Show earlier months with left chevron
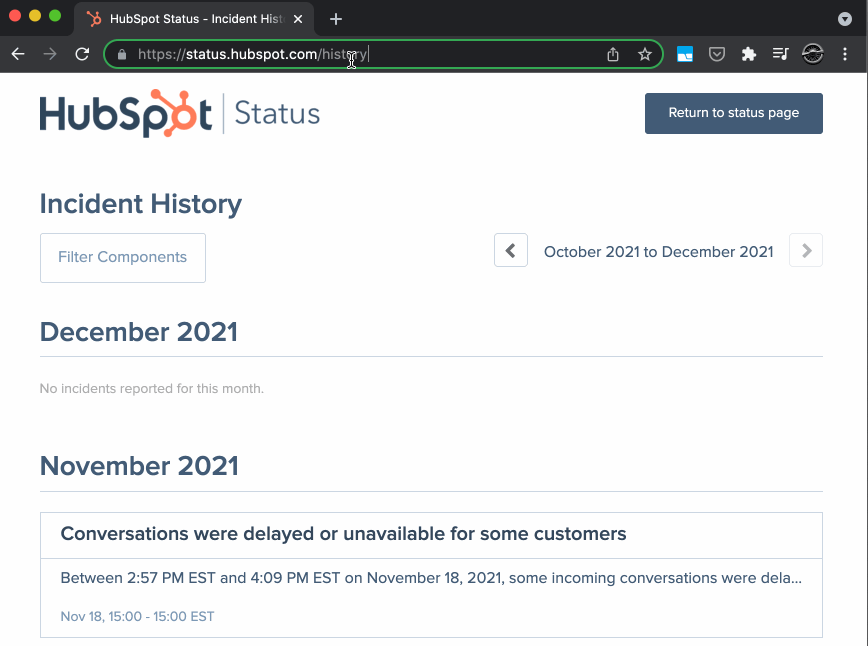 (x=510, y=250)
